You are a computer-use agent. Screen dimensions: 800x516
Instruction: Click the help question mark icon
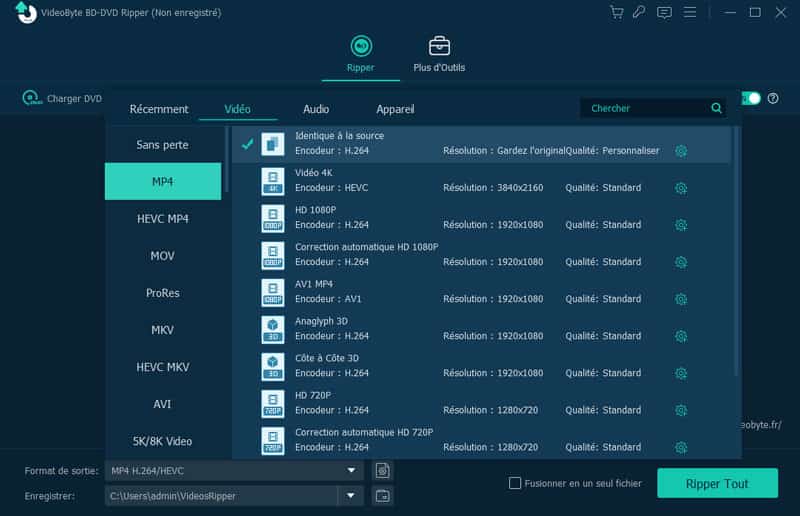click(x=772, y=98)
